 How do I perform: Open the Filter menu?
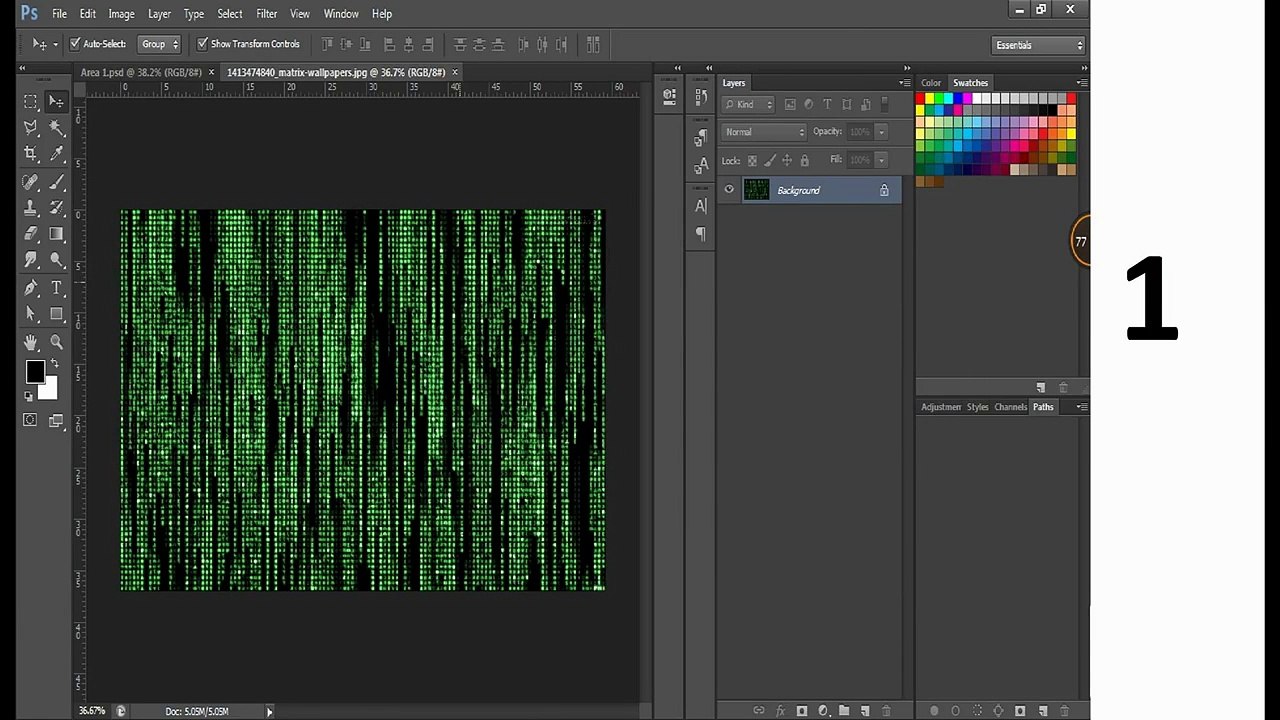(266, 14)
